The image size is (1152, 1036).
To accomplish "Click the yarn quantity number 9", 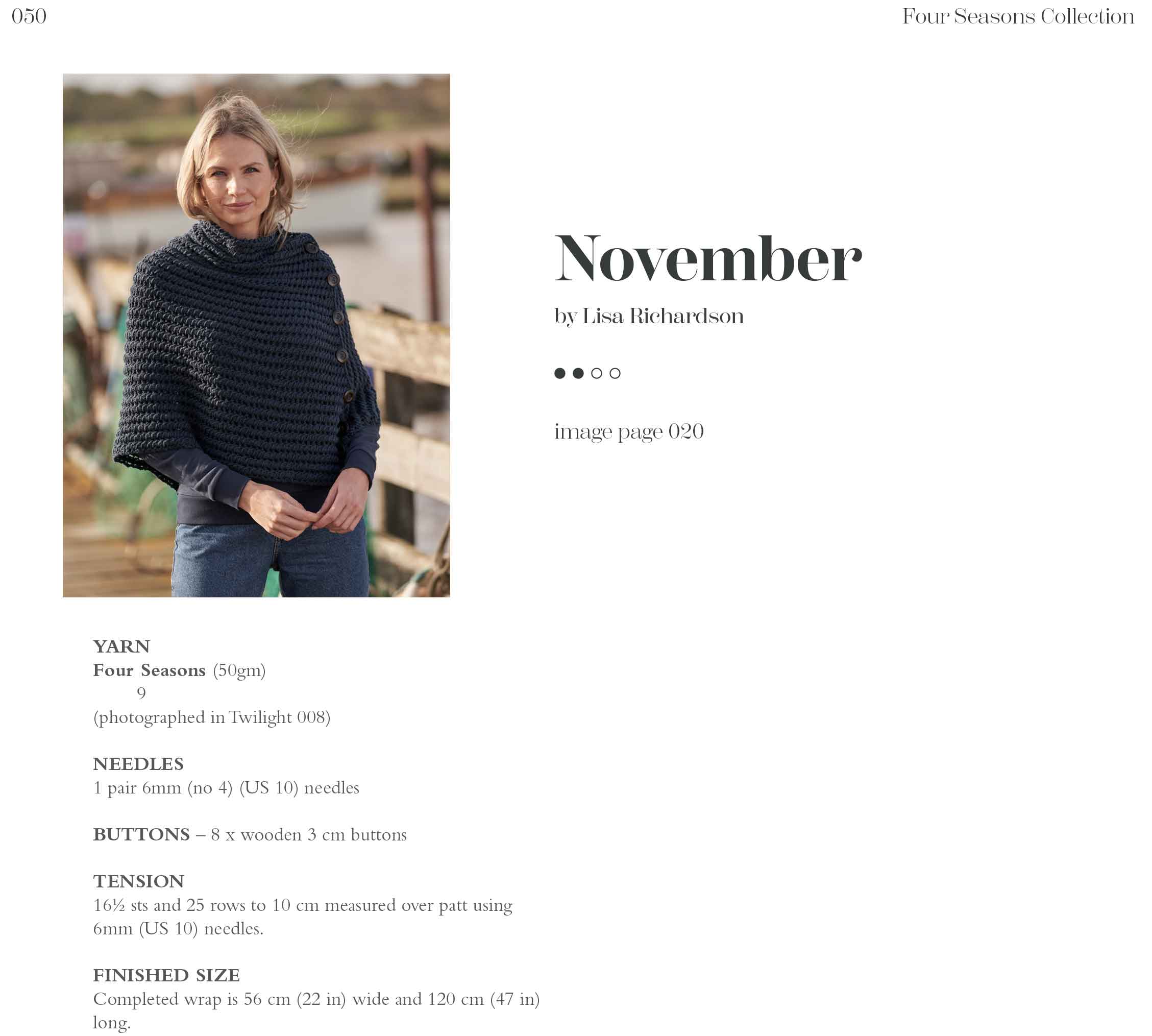I will (141, 693).
